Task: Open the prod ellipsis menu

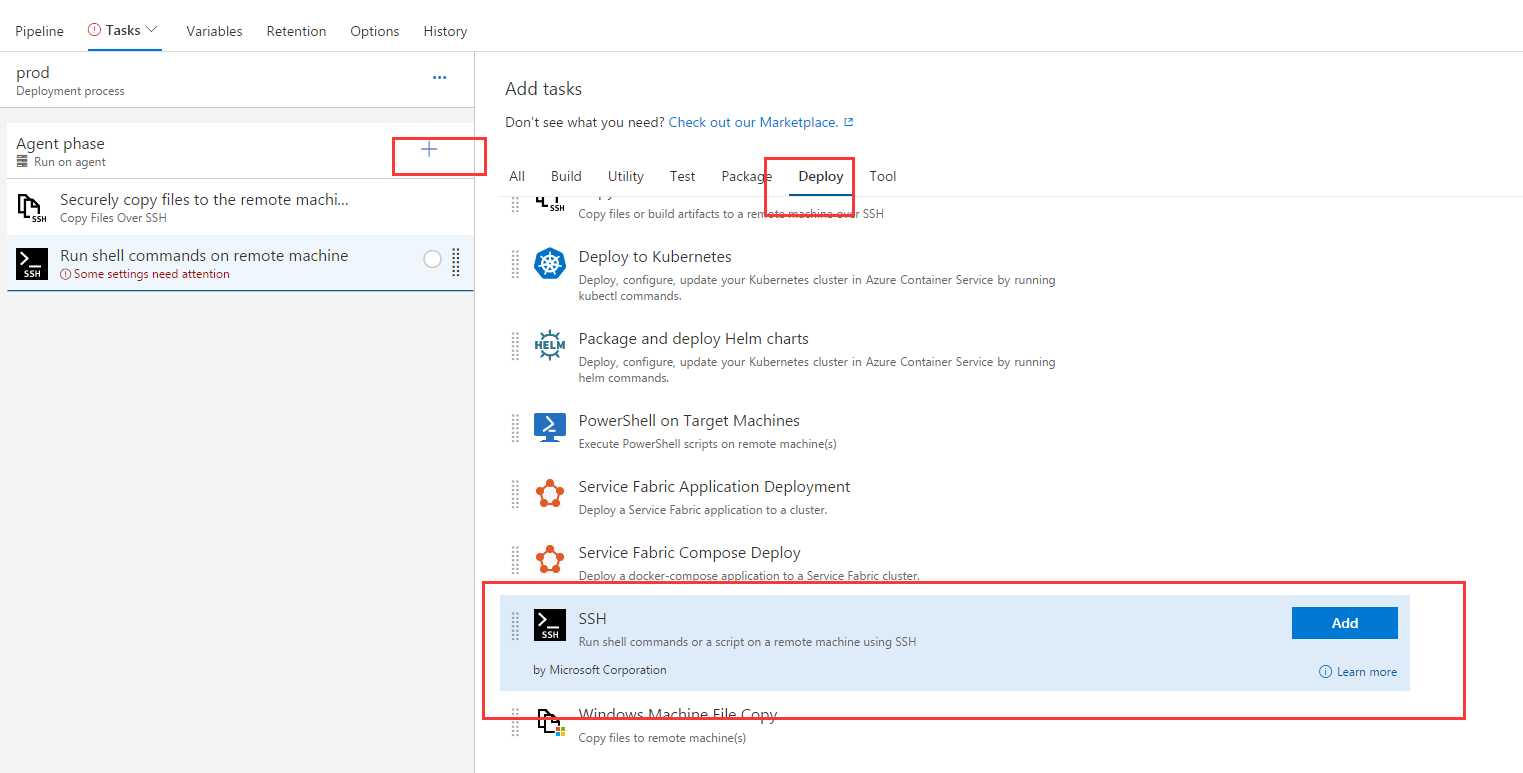Action: coord(439,77)
